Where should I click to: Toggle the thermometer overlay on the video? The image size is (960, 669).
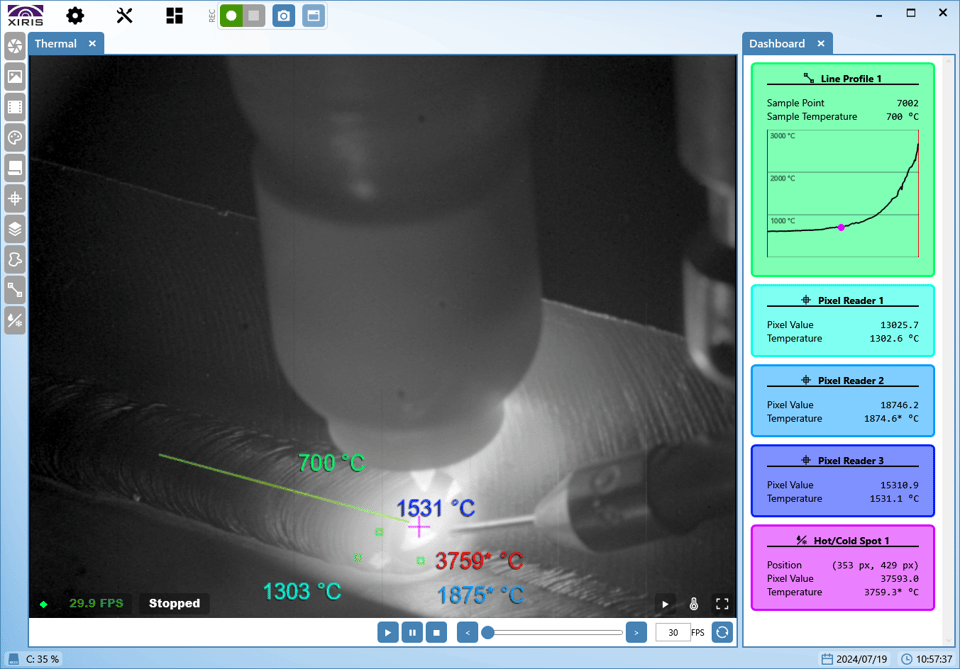pos(694,603)
